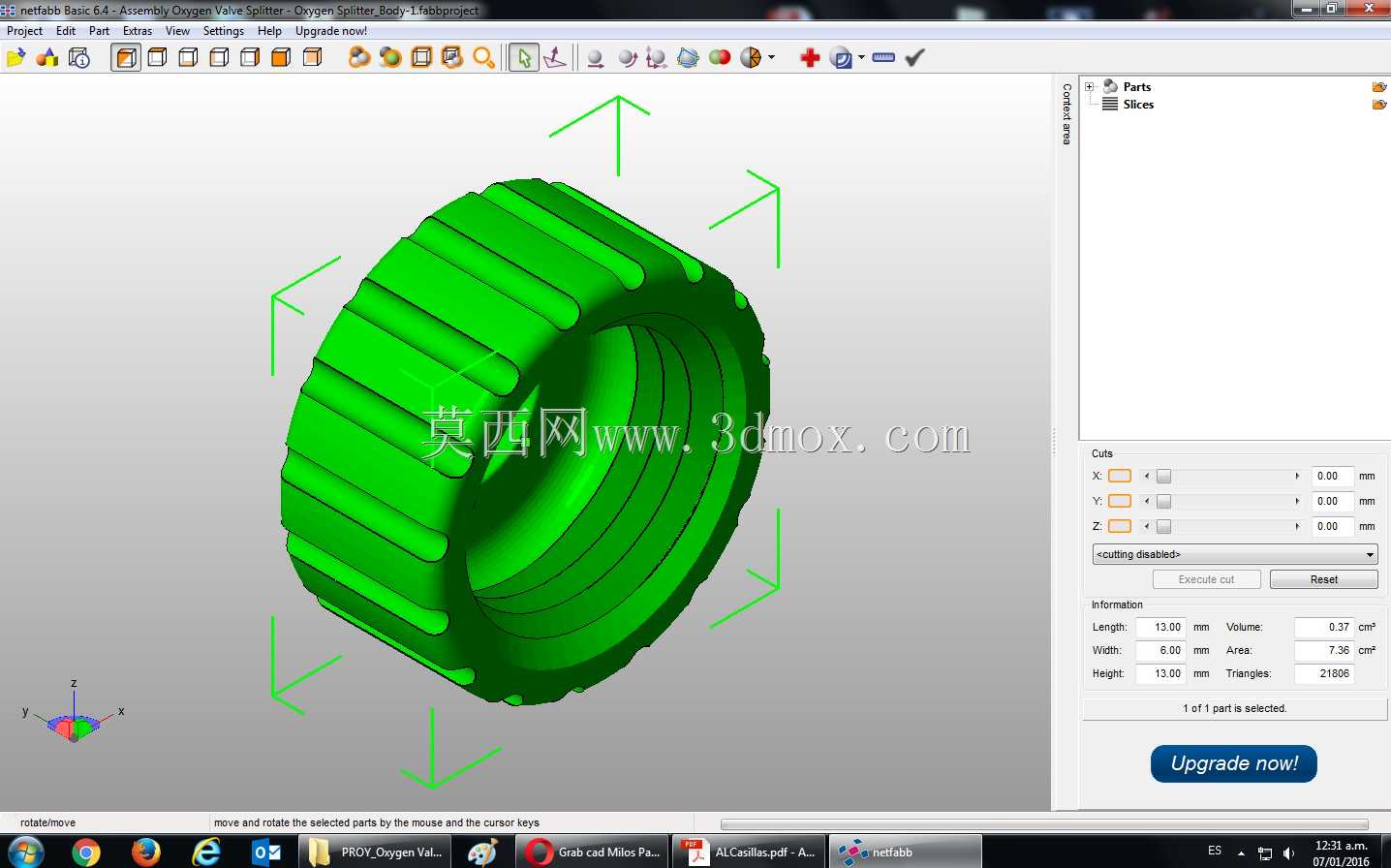Open the View menu
The width and height of the screenshot is (1391, 868).
coord(177,31)
